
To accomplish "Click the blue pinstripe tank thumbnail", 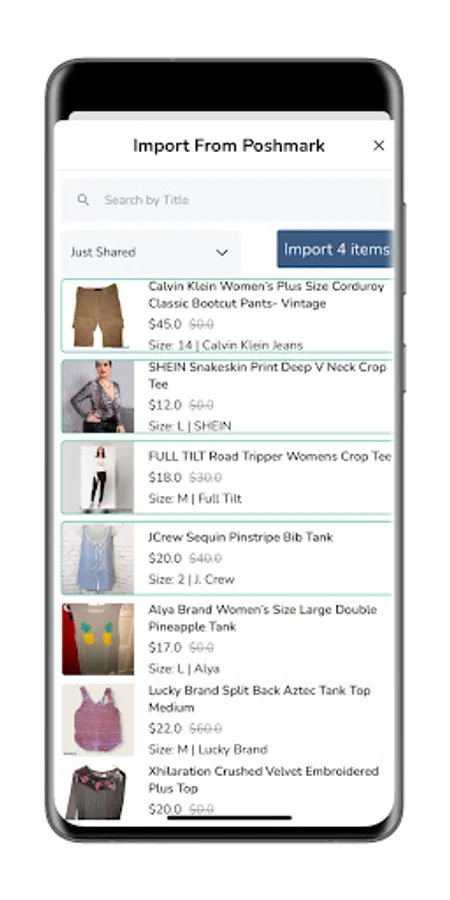I will 98,558.
